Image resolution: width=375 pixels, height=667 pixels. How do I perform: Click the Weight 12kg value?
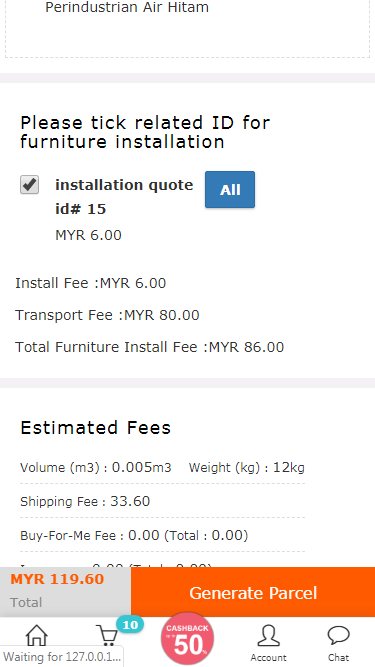pos(289,467)
